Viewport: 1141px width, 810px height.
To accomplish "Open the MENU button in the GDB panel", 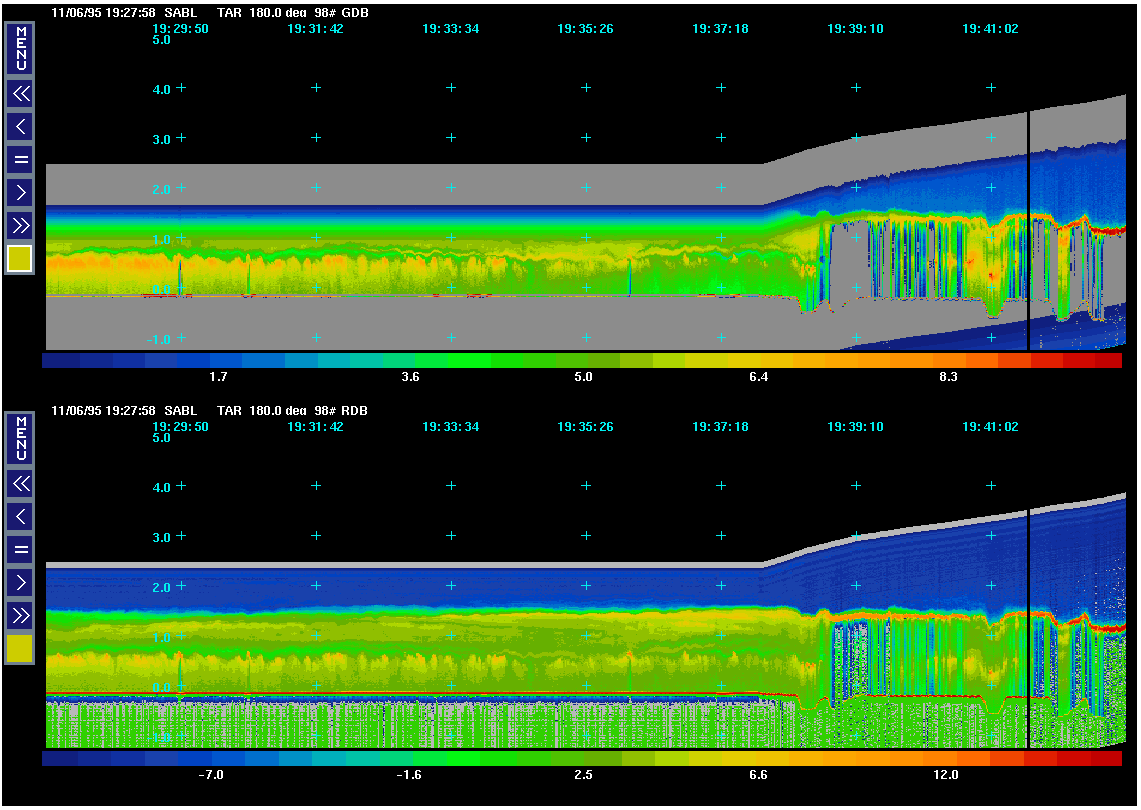I will [20, 48].
